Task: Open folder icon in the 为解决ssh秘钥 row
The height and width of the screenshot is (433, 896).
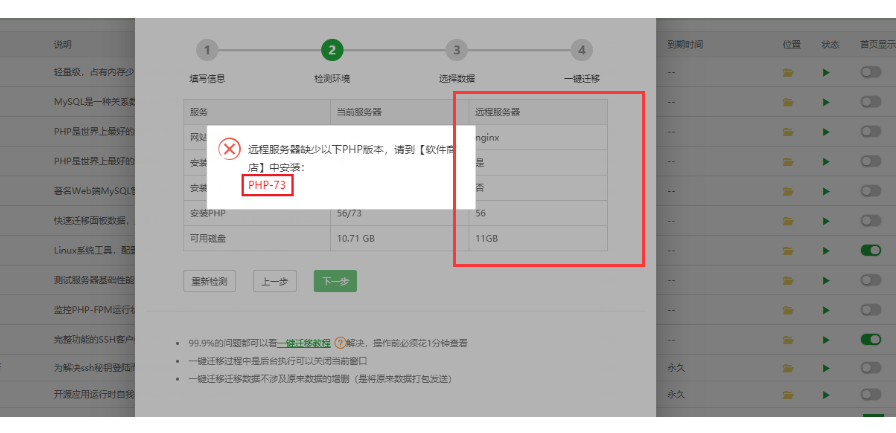Action: point(789,367)
